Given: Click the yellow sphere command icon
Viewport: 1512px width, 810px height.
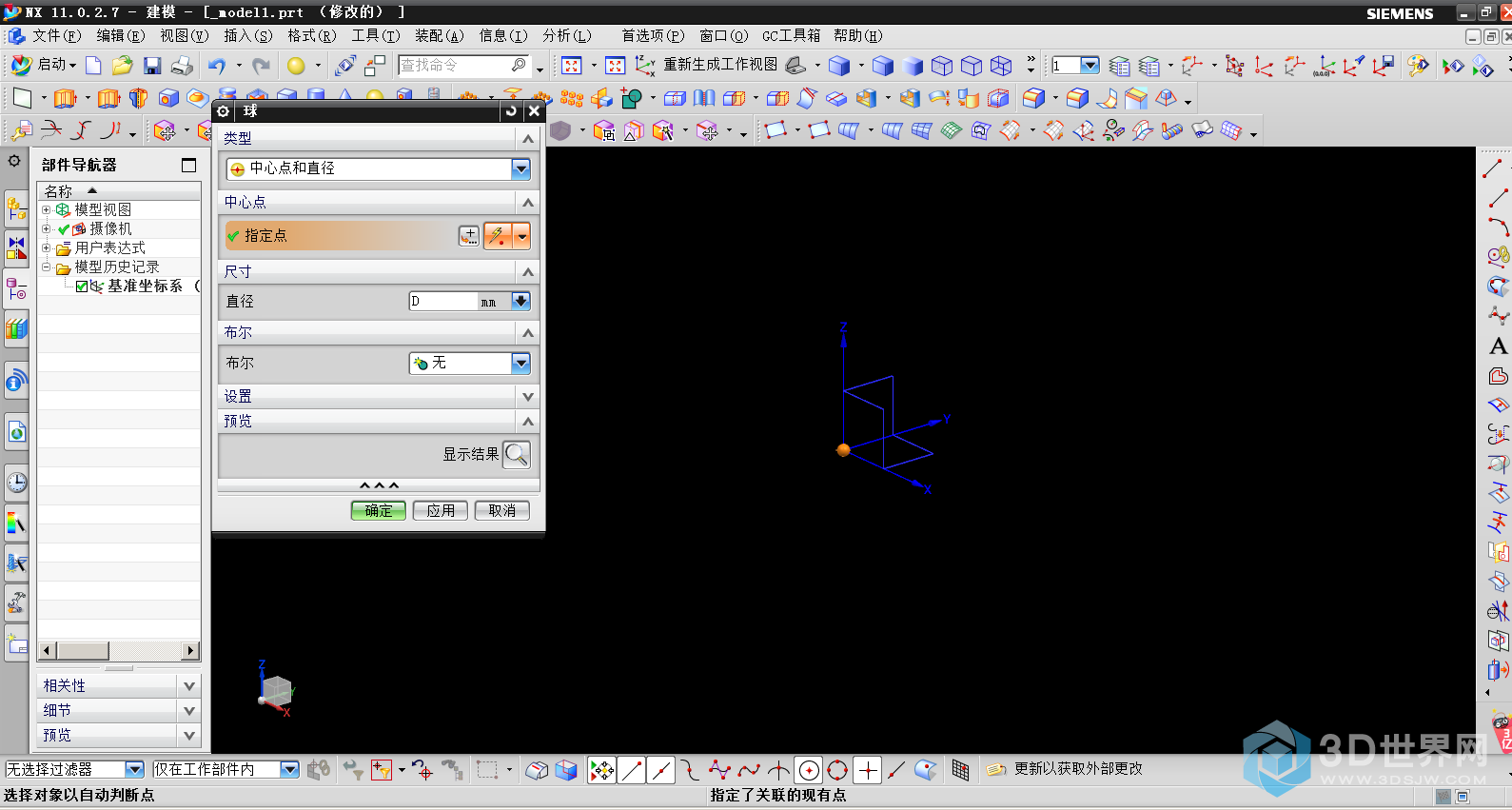Looking at the screenshot, I should click(296, 66).
